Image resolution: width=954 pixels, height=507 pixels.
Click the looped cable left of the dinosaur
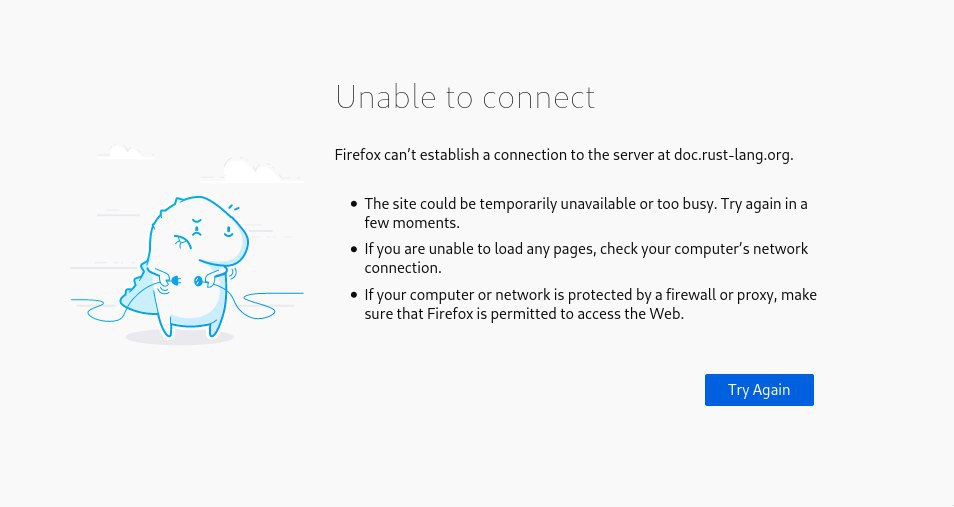coord(97,309)
